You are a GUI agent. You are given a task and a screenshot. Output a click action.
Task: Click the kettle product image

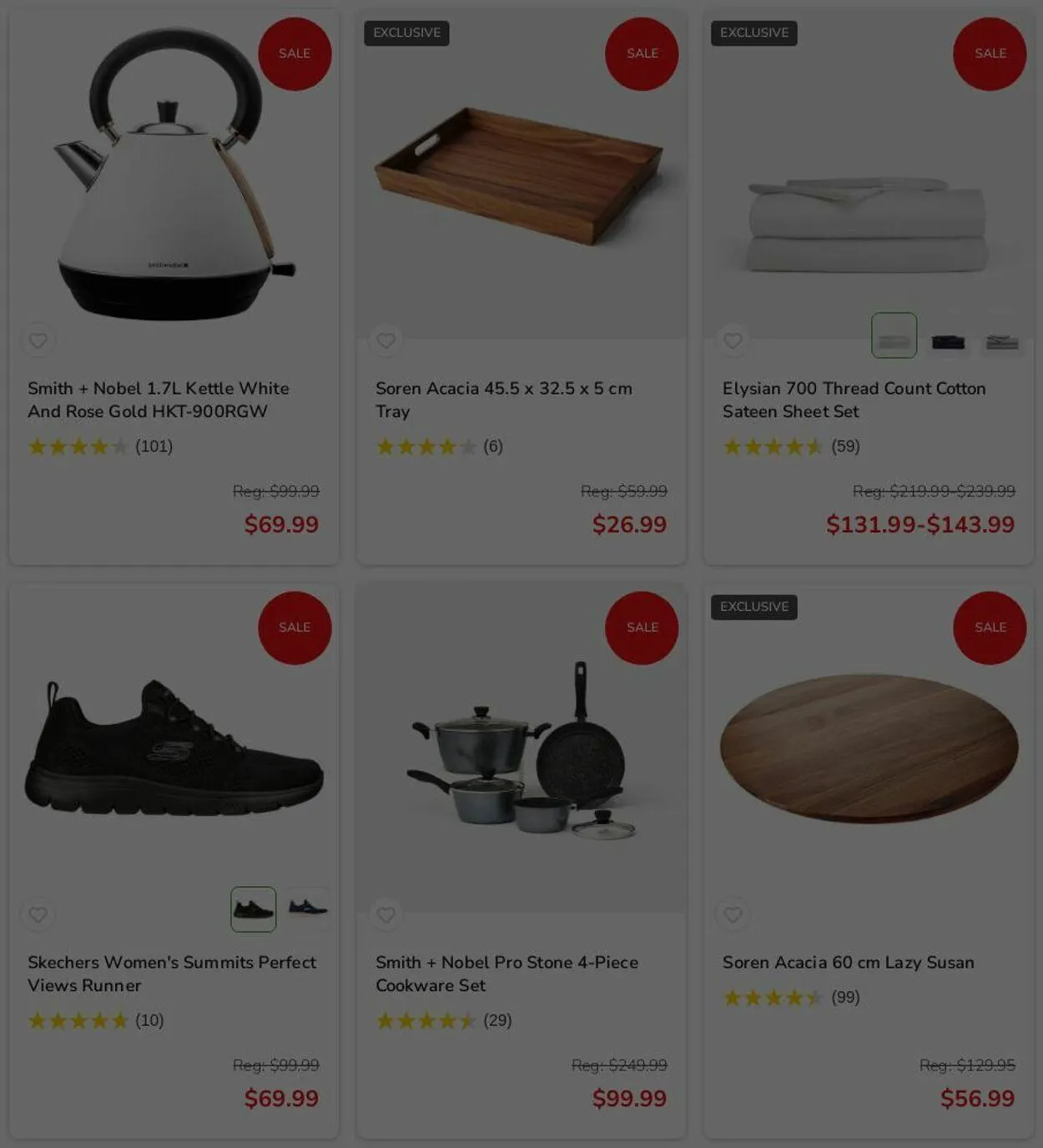174,174
